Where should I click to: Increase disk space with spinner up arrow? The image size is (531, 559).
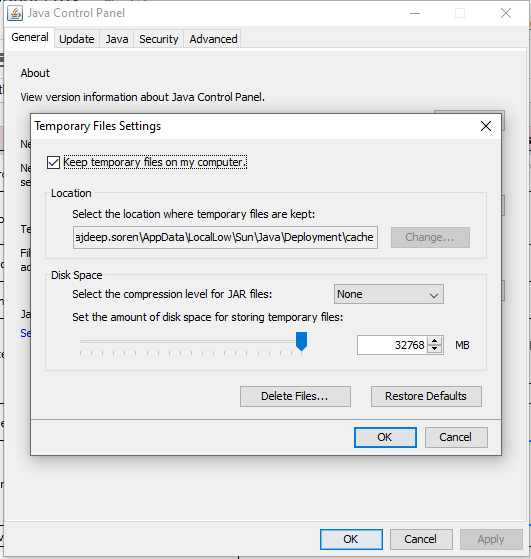click(x=434, y=341)
